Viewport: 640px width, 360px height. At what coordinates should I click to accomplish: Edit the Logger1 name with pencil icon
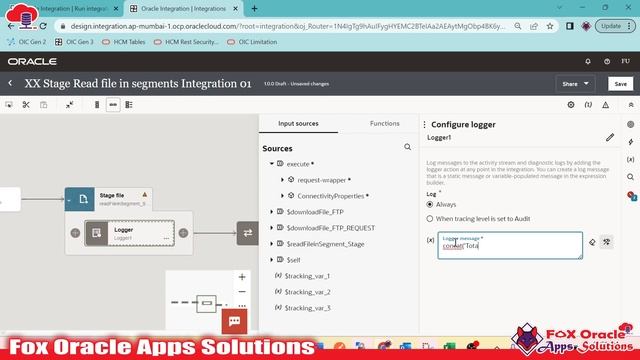[x=610, y=138]
